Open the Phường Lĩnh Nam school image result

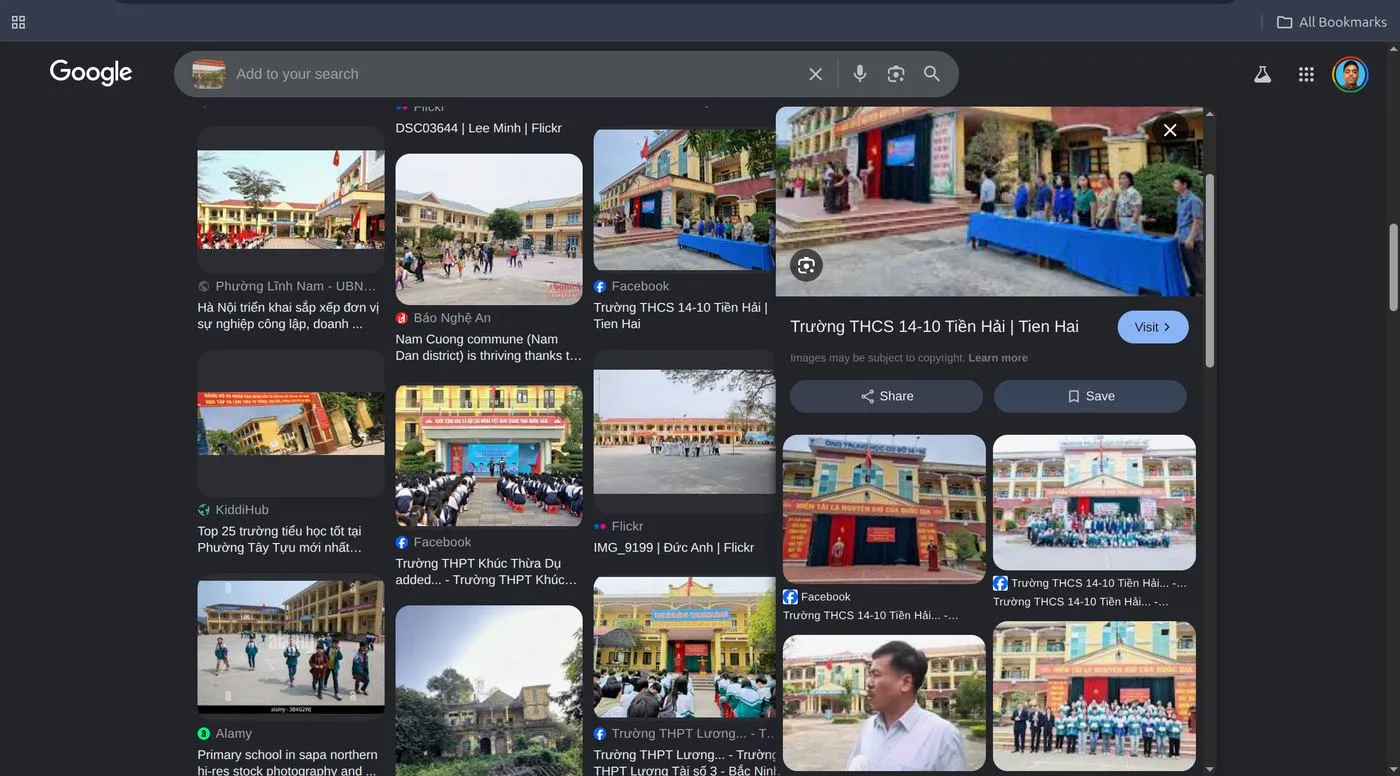click(x=291, y=200)
